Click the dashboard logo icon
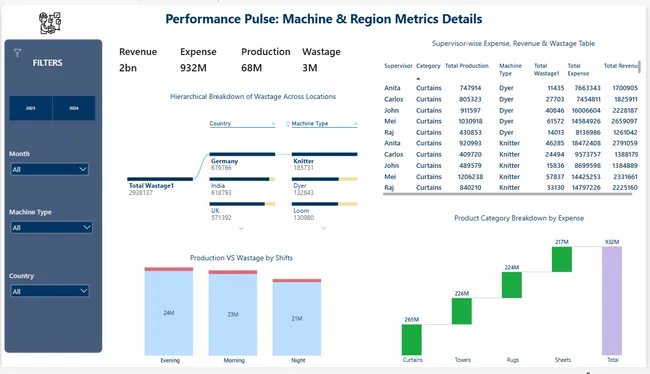 point(50,23)
